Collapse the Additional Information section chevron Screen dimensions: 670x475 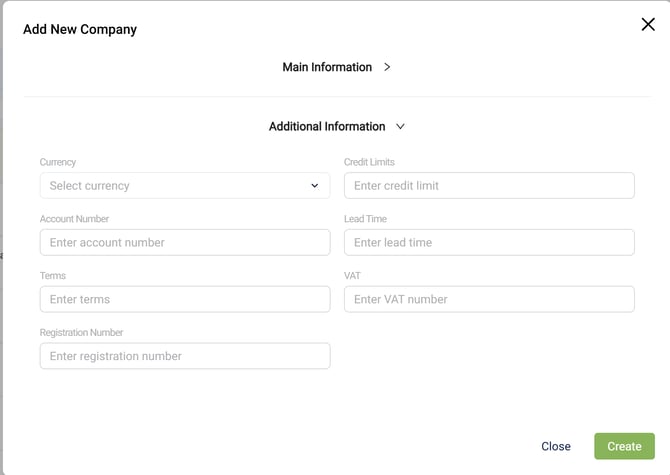tap(400, 127)
